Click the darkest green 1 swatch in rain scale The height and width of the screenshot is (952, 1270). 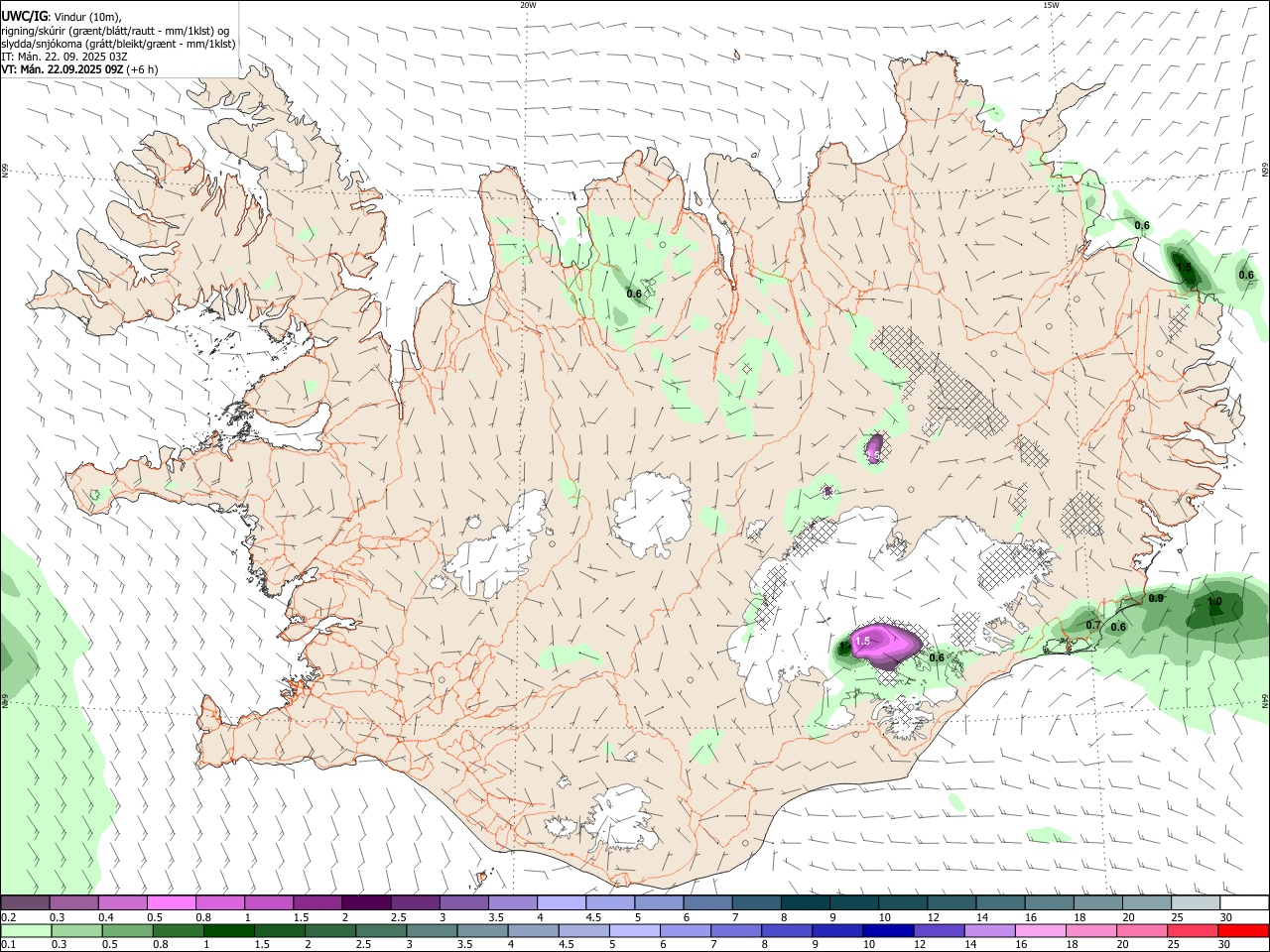pos(228,930)
